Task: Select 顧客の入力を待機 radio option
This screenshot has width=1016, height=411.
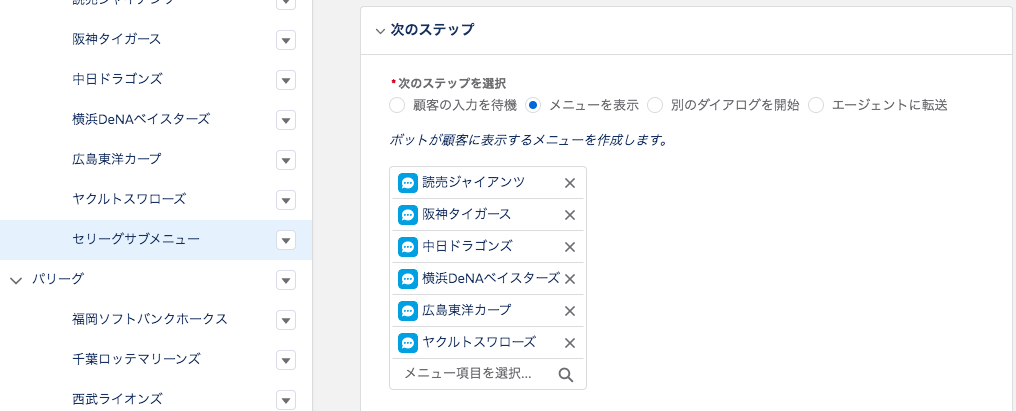Action: click(397, 105)
